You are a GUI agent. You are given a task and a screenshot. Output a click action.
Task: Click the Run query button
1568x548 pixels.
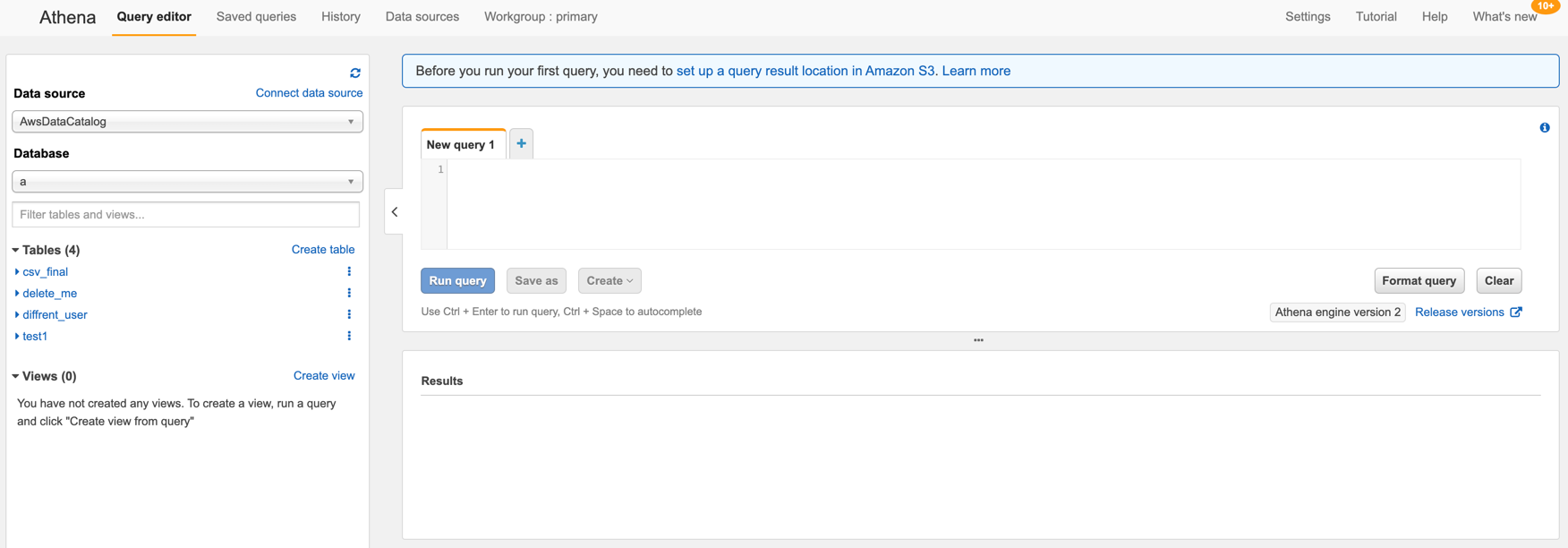click(457, 280)
